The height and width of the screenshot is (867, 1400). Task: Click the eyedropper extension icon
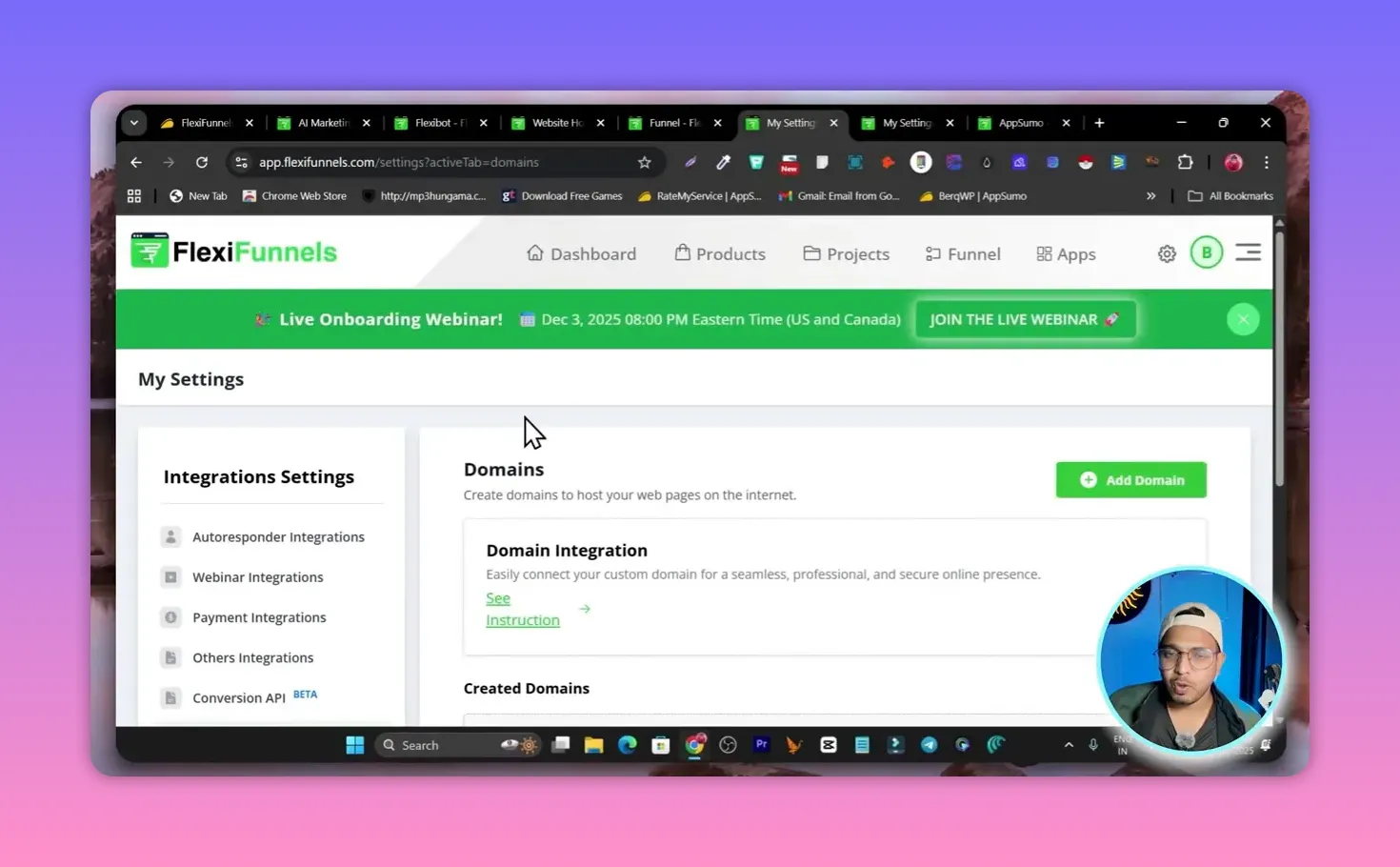pyautogui.click(x=724, y=162)
